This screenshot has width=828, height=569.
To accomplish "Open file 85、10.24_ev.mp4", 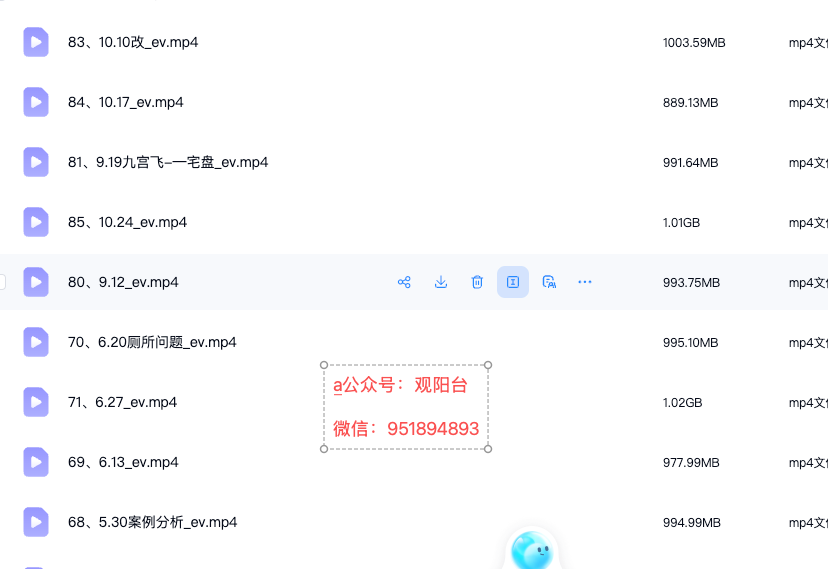I will 127,222.
